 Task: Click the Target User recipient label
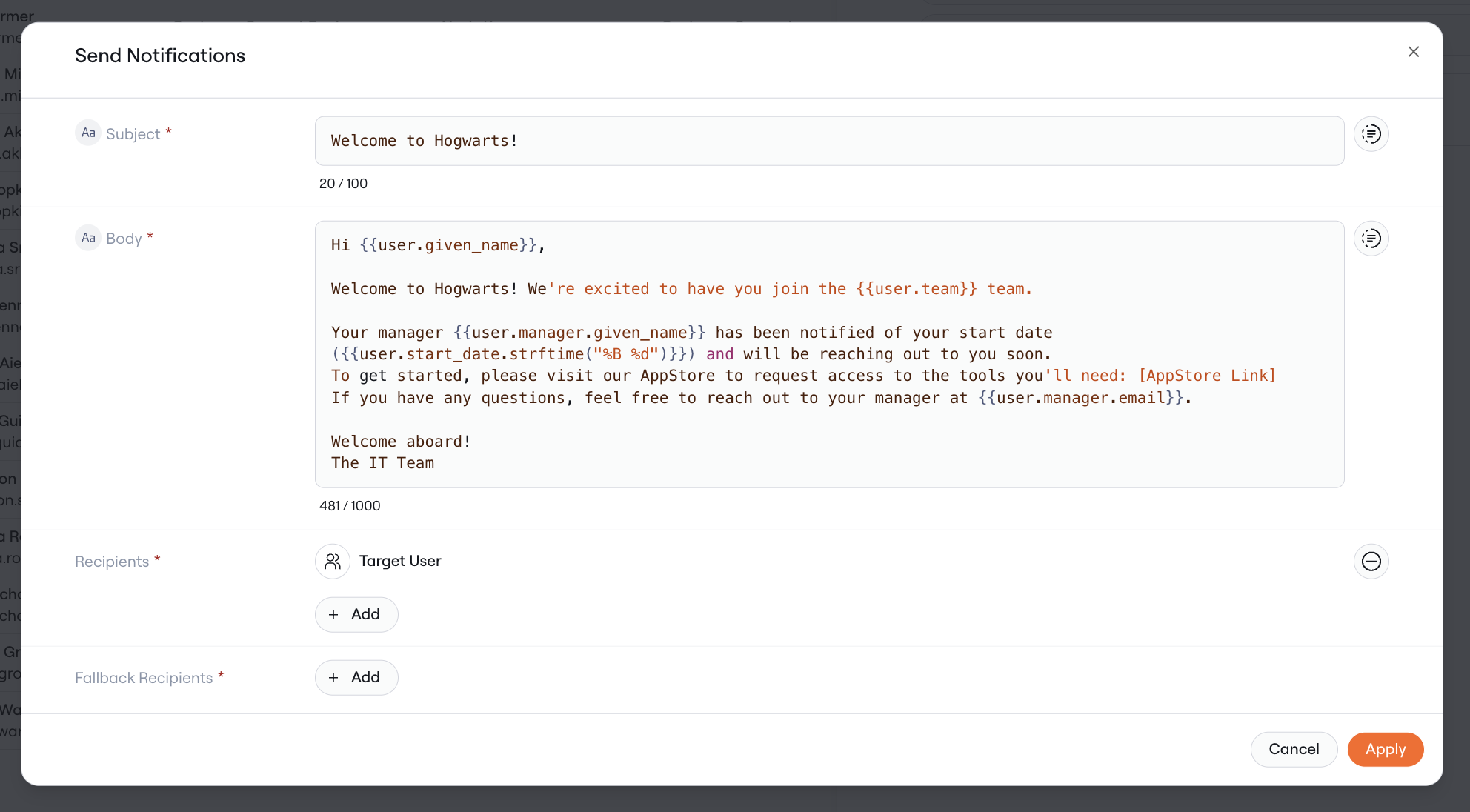pos(400,562)
